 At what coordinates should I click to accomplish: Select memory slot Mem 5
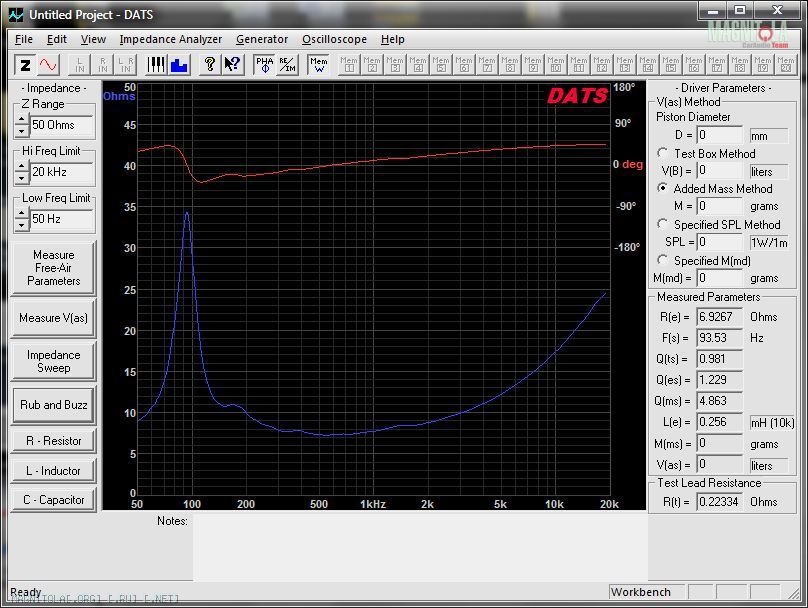(441, 65)
